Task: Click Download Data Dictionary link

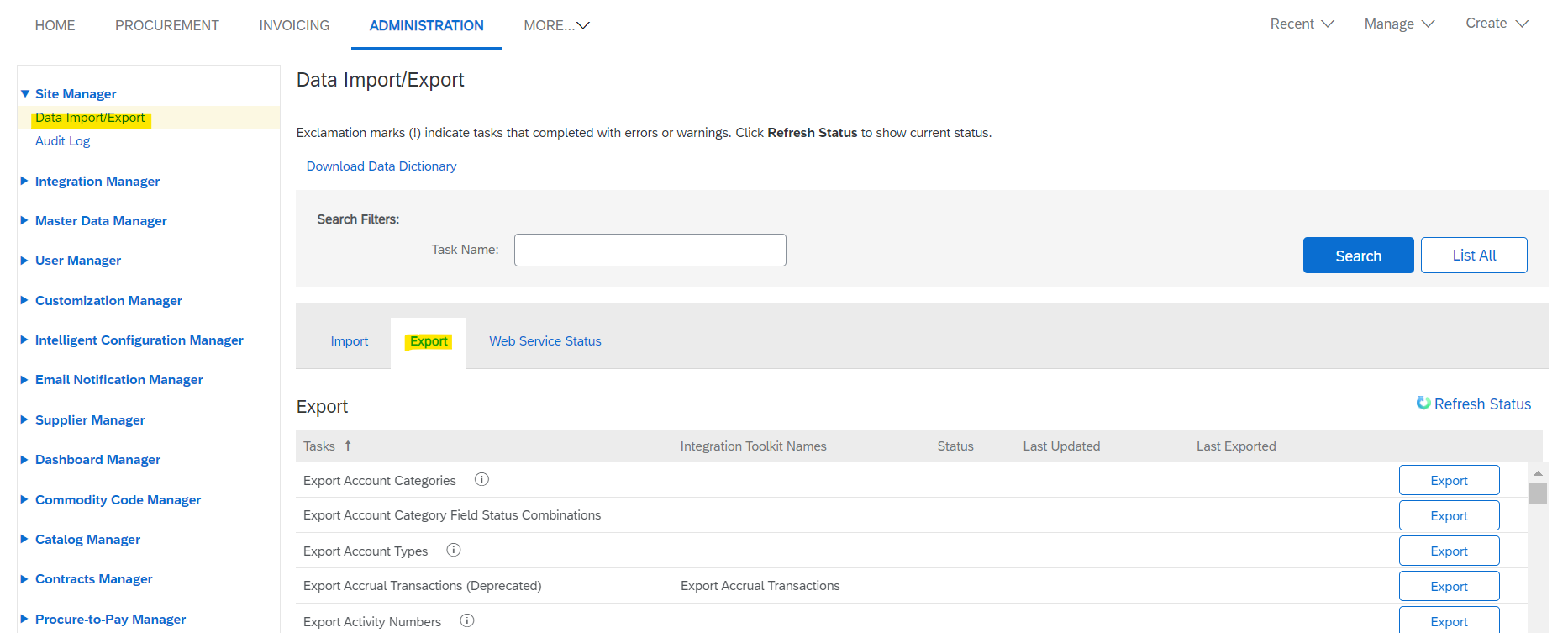Action: pyautogui.click(x=381, y=166)
